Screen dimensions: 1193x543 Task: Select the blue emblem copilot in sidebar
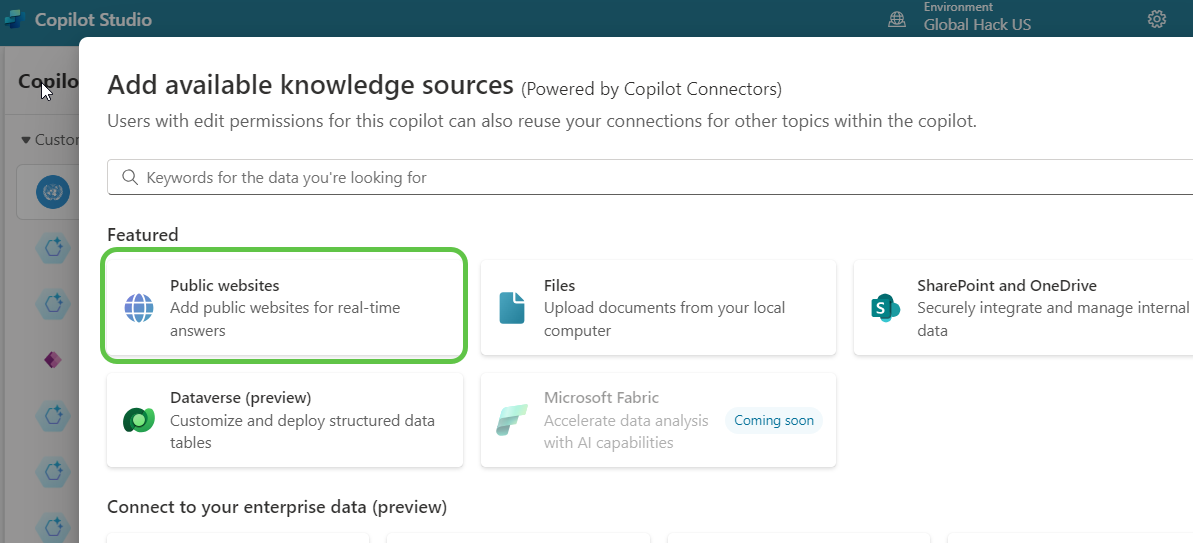click(x=52, y=192)
